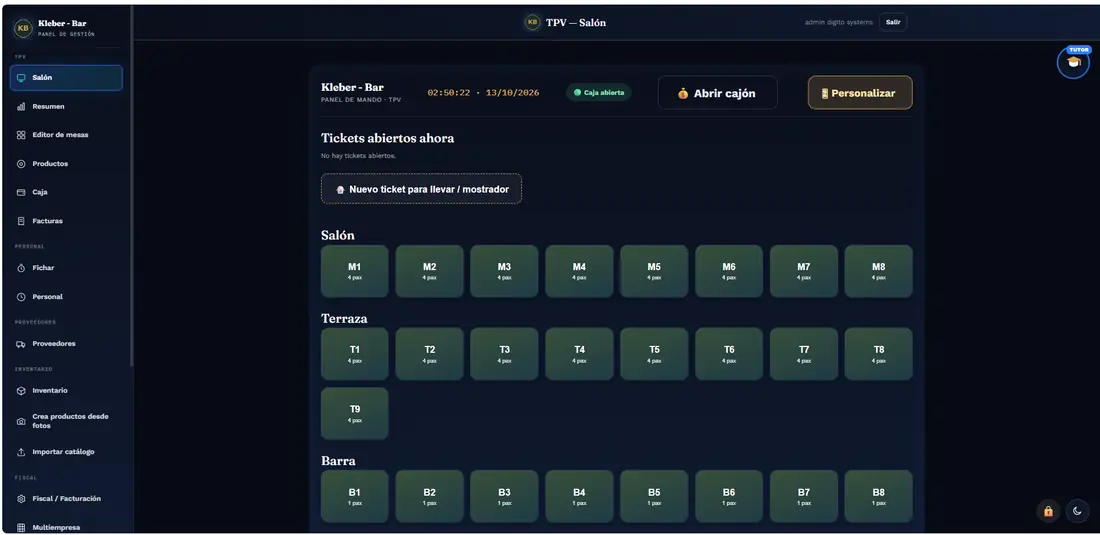
Task: Open table M1 in Salón
Action: pyautogui.click(x=354, y=271)
